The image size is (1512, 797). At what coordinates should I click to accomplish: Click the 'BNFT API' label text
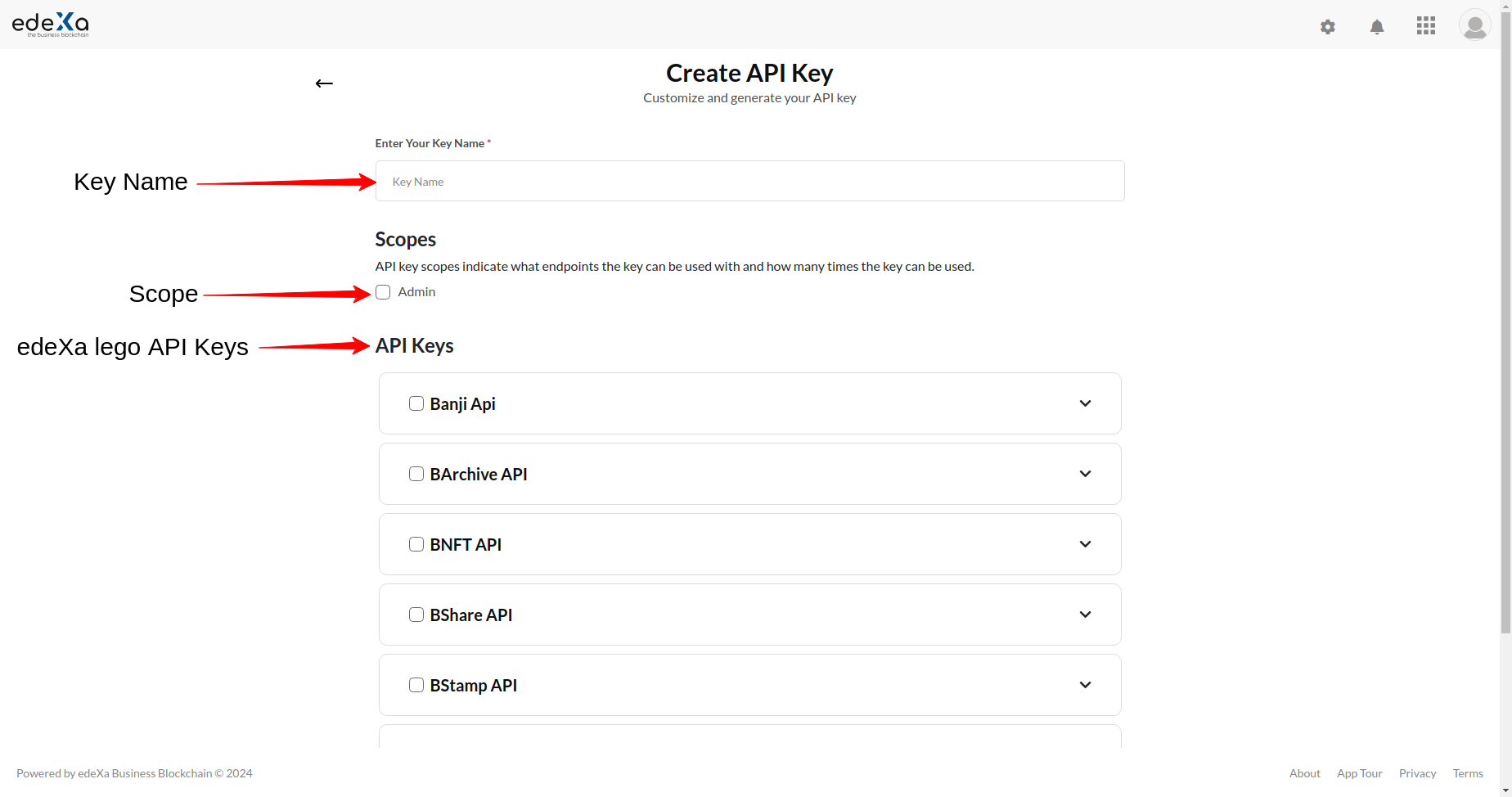click(x=466, y=545)
